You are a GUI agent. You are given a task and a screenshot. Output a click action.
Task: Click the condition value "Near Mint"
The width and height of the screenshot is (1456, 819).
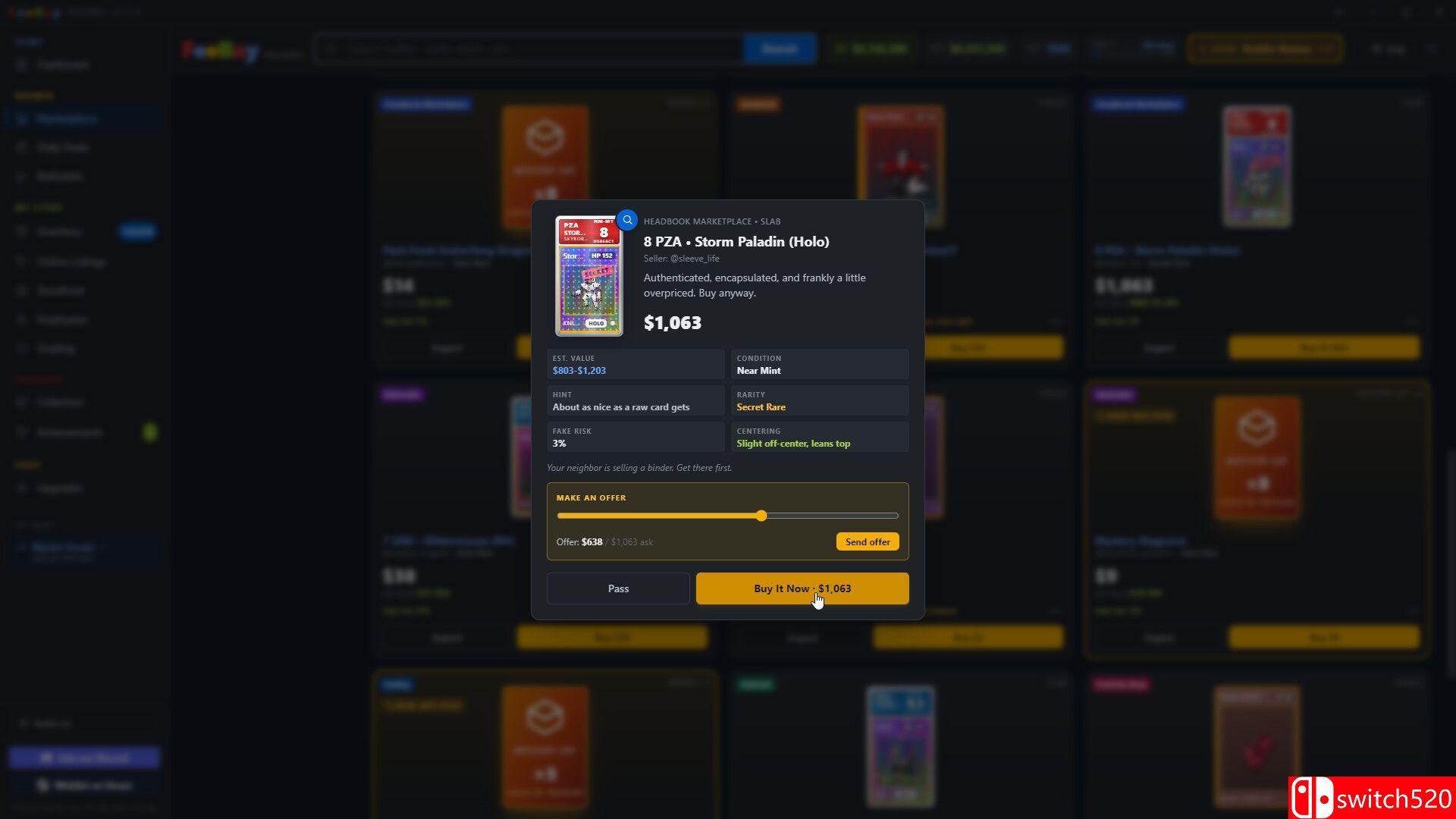click(x=758, y=371)
